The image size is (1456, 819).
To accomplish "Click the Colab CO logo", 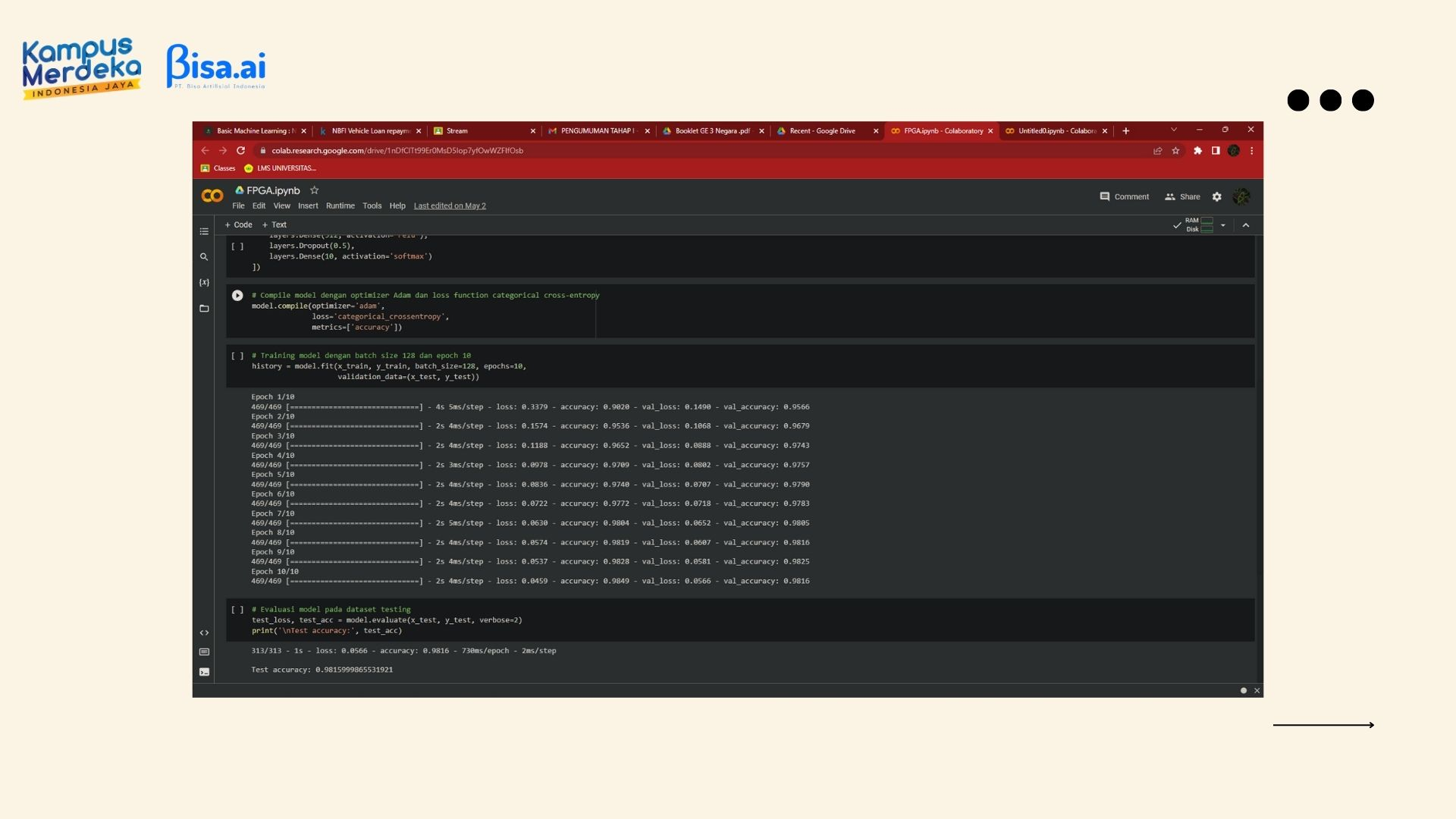I will (x=212, y=196).
